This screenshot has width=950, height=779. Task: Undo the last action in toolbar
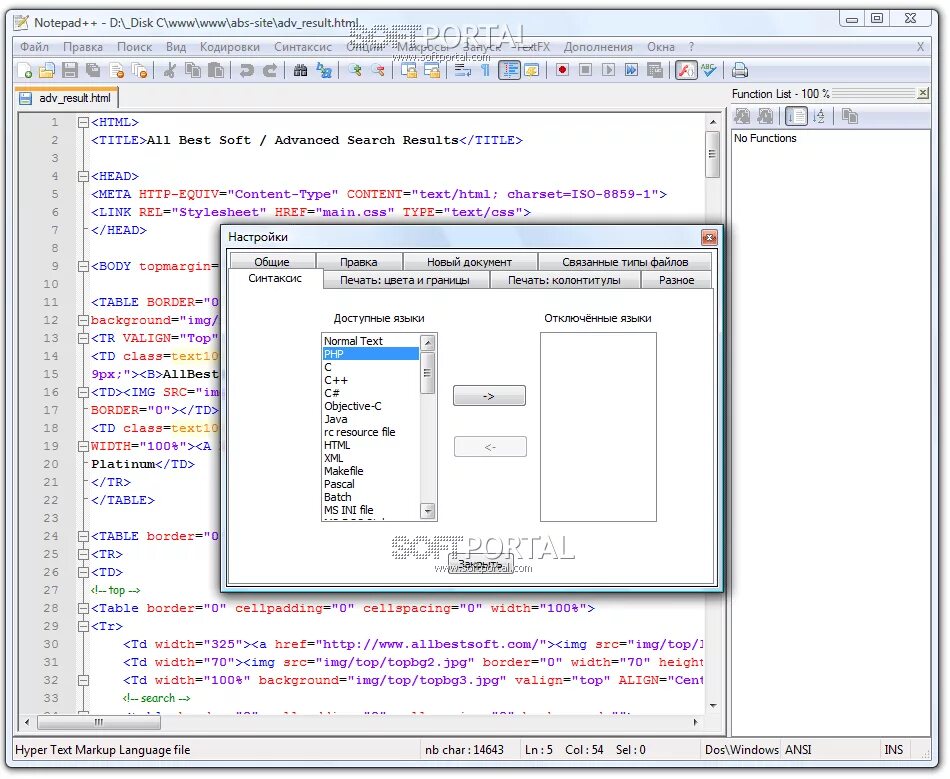coord(246,70)
